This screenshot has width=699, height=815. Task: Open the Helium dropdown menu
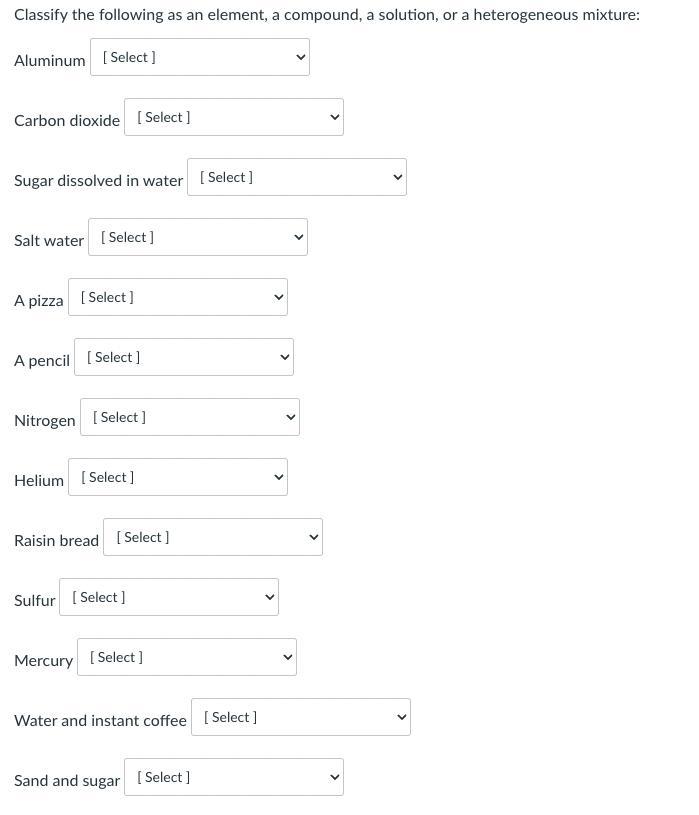coord(177,477)
